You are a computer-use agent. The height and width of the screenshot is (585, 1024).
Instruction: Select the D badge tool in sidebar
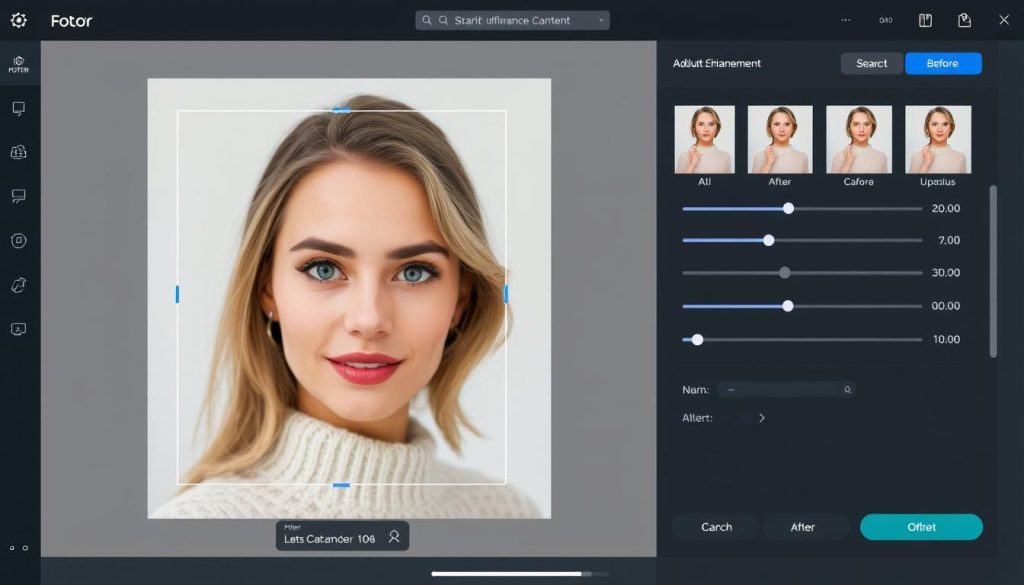(x=18, y=240)
